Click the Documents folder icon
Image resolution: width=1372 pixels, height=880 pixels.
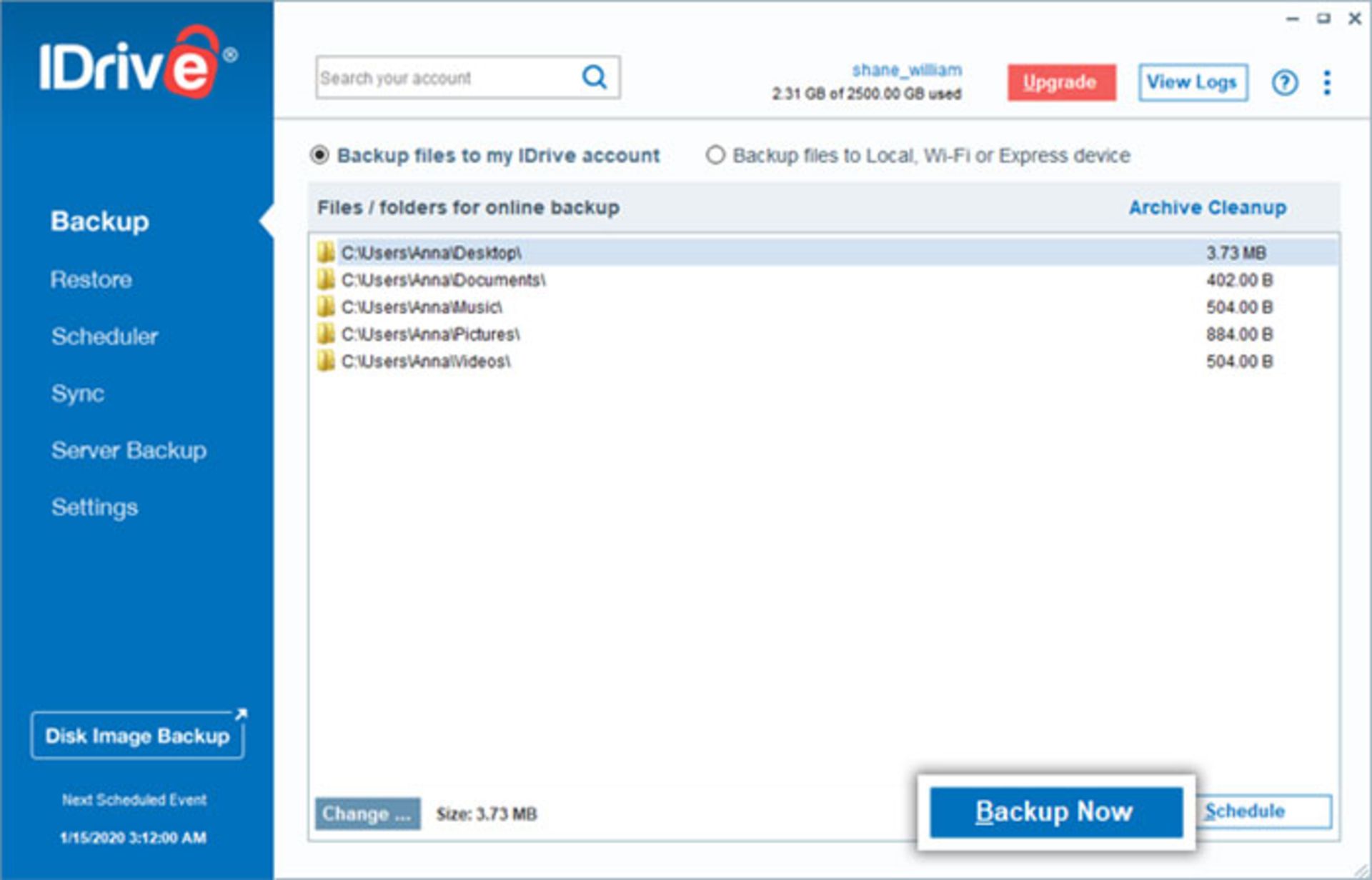coord(326,279)
